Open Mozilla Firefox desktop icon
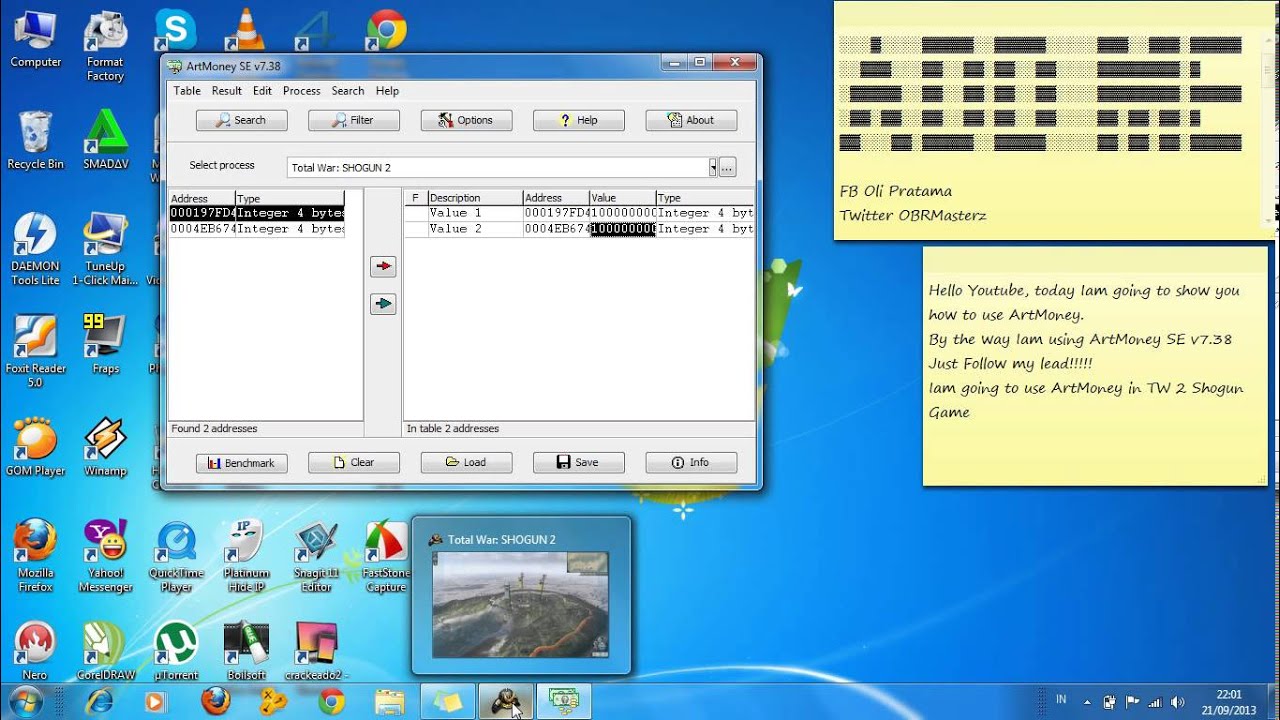 pyautogui.click(x=35, y=555)
